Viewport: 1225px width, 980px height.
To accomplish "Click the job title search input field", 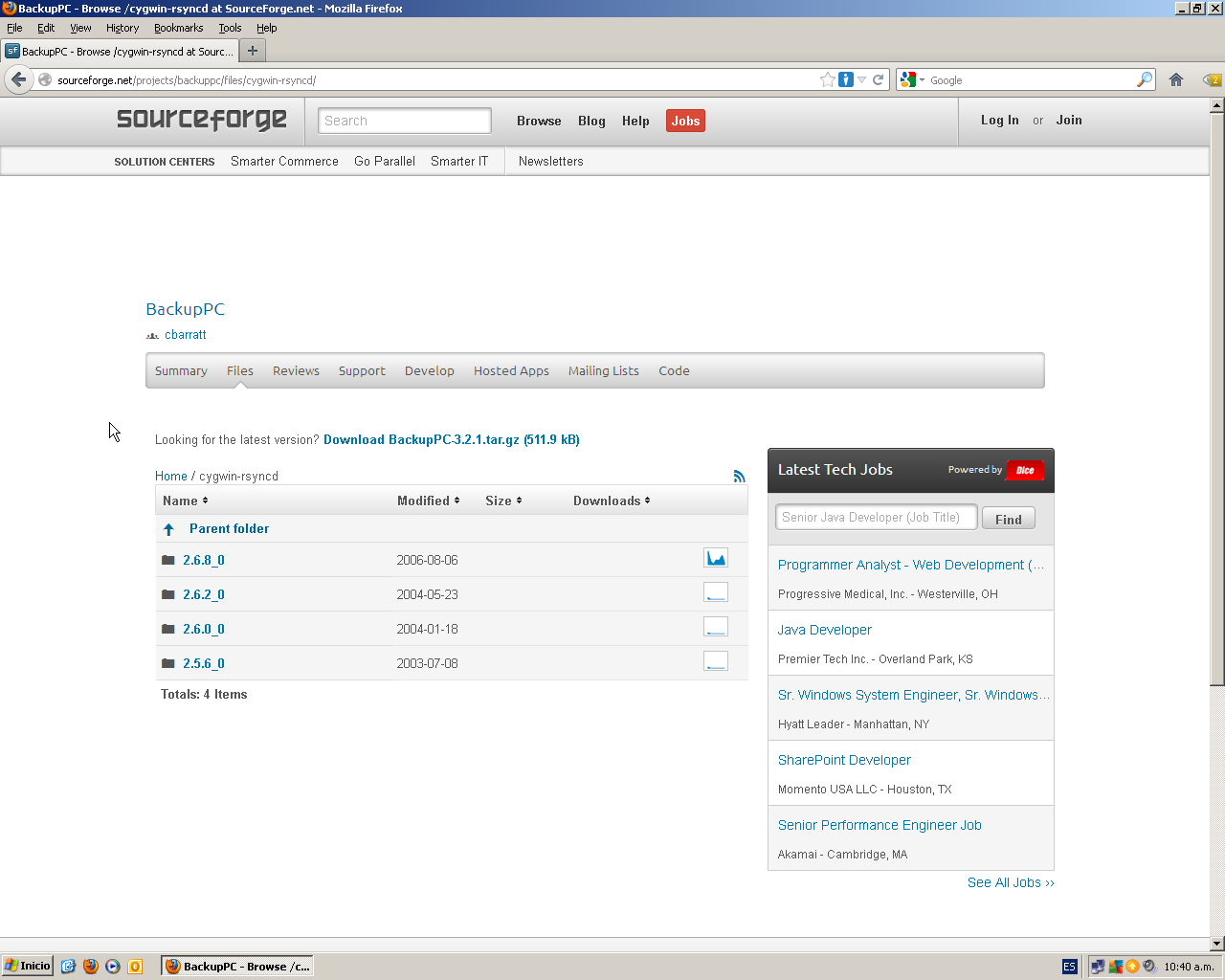I will click(875, 517).
